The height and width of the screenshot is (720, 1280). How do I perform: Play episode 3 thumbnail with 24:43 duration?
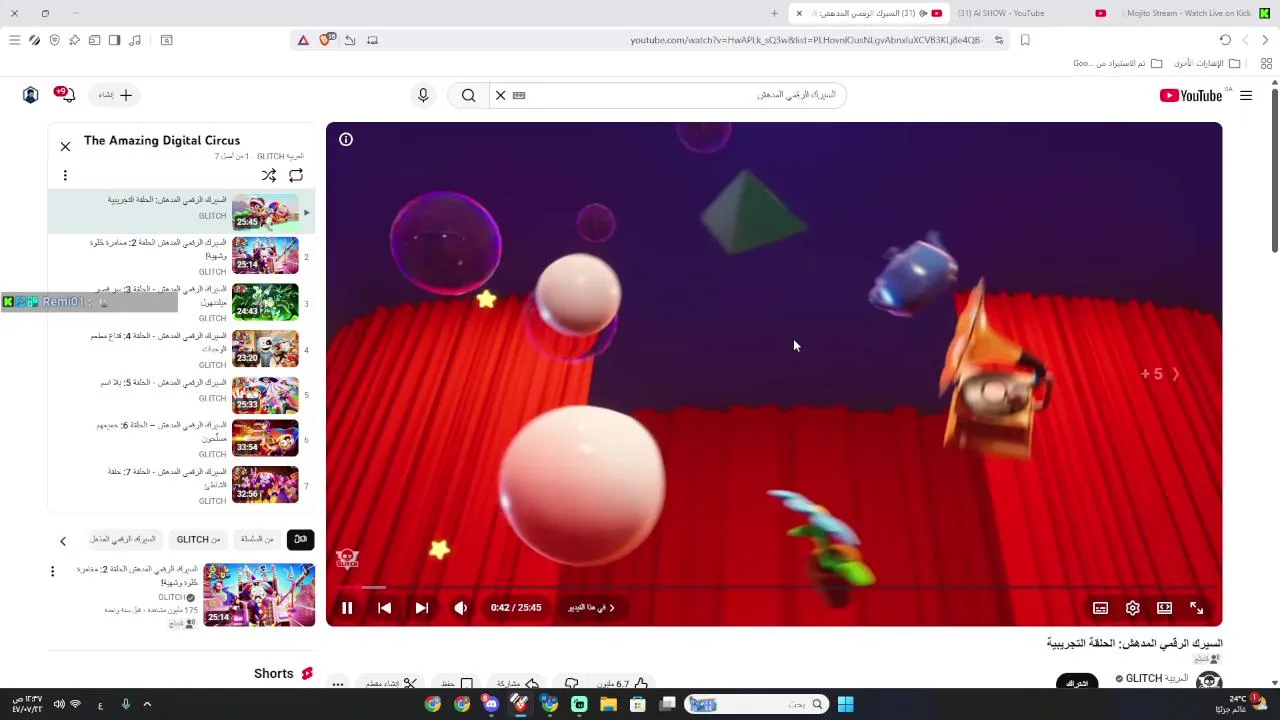pos(265,302)
